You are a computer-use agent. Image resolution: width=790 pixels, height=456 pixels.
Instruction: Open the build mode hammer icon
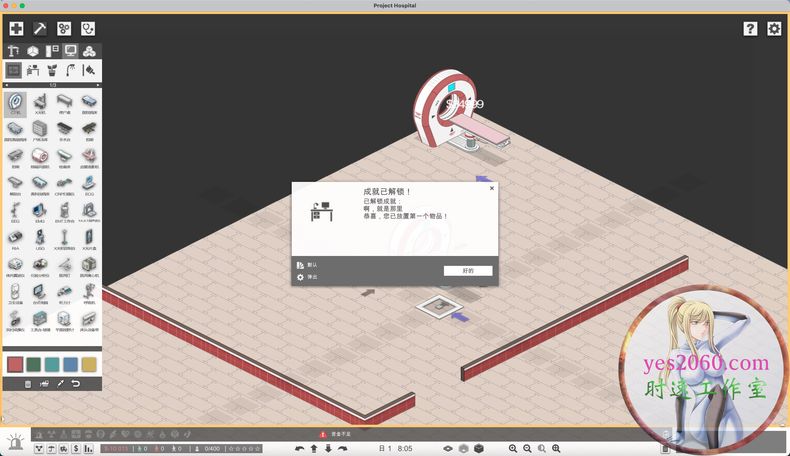click(40, 29)
